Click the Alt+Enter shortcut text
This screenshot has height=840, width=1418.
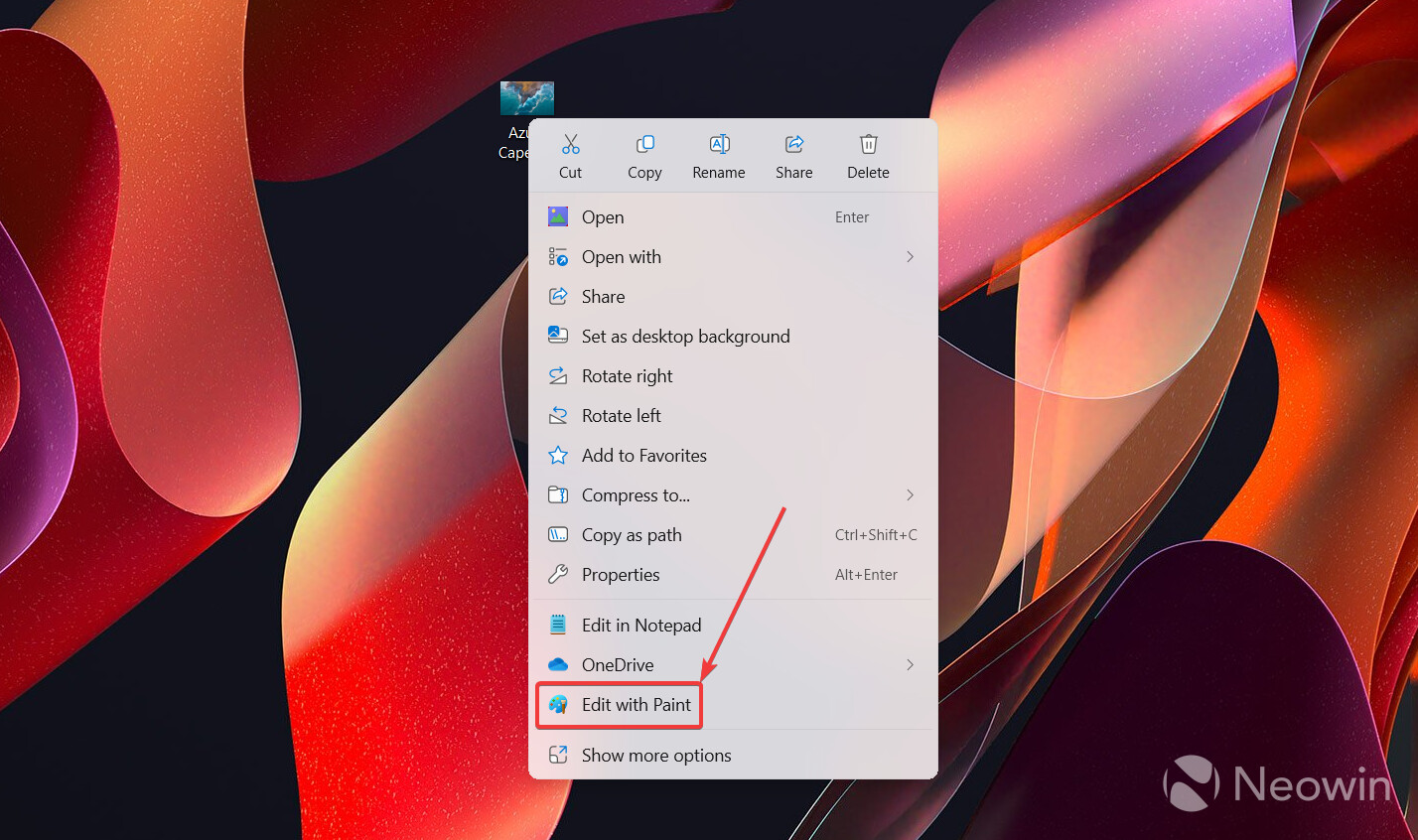tap(866, 575)
